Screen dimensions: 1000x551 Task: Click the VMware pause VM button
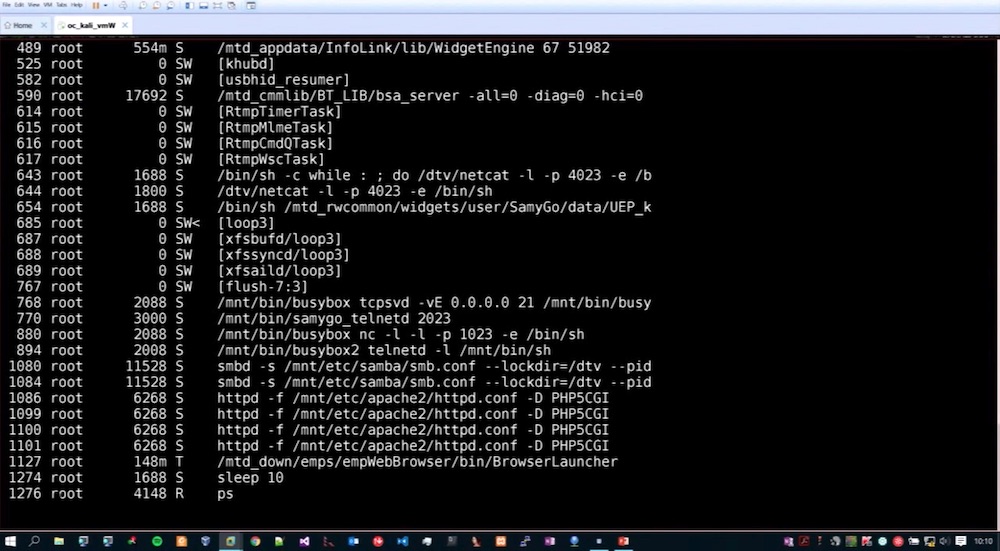(95, 5)
